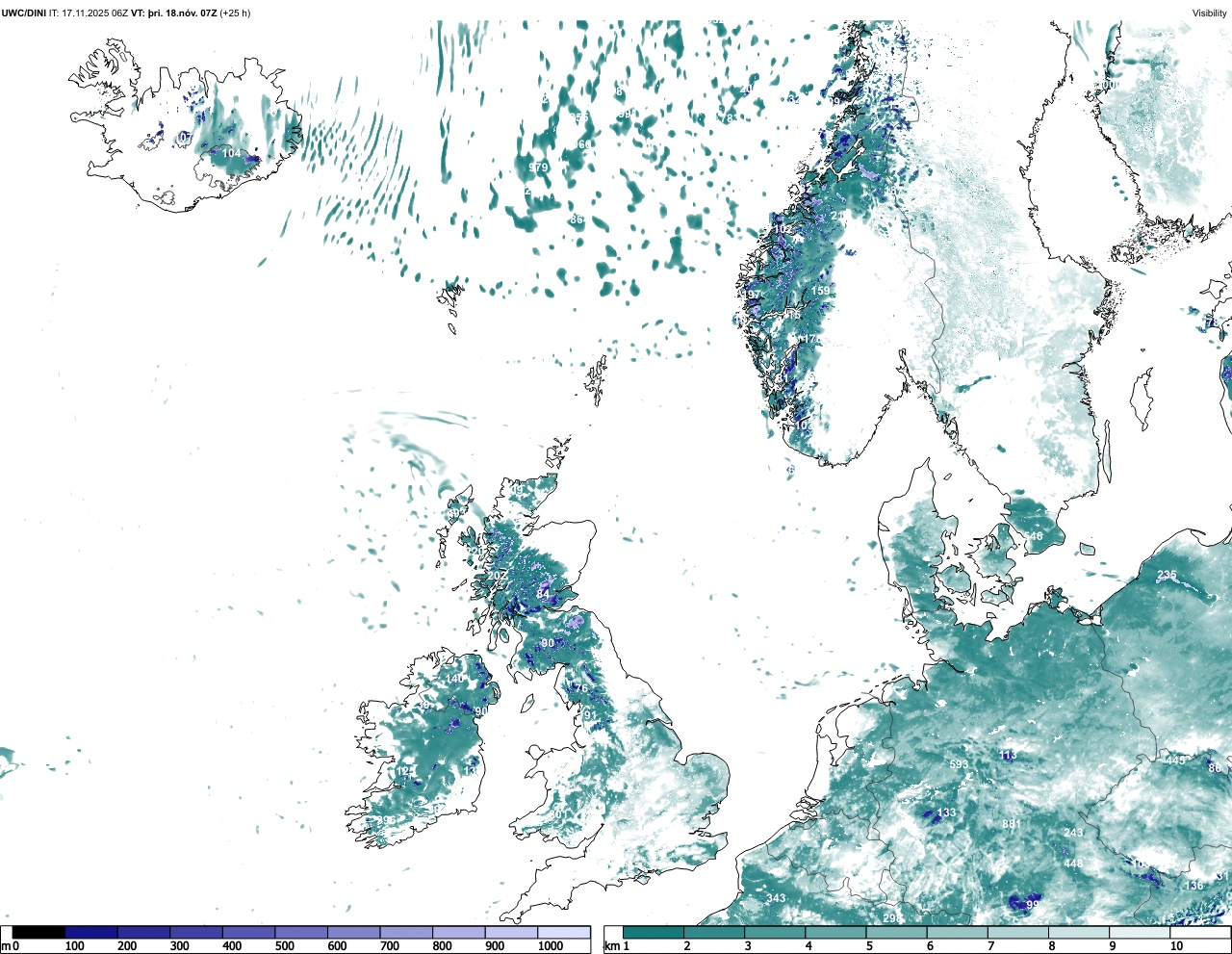Image resolution: width=1232 pixels, height=954 pixels.
Task: Pick the legend swatch between 300 and 400 m
Action: (x=196, y=932)
